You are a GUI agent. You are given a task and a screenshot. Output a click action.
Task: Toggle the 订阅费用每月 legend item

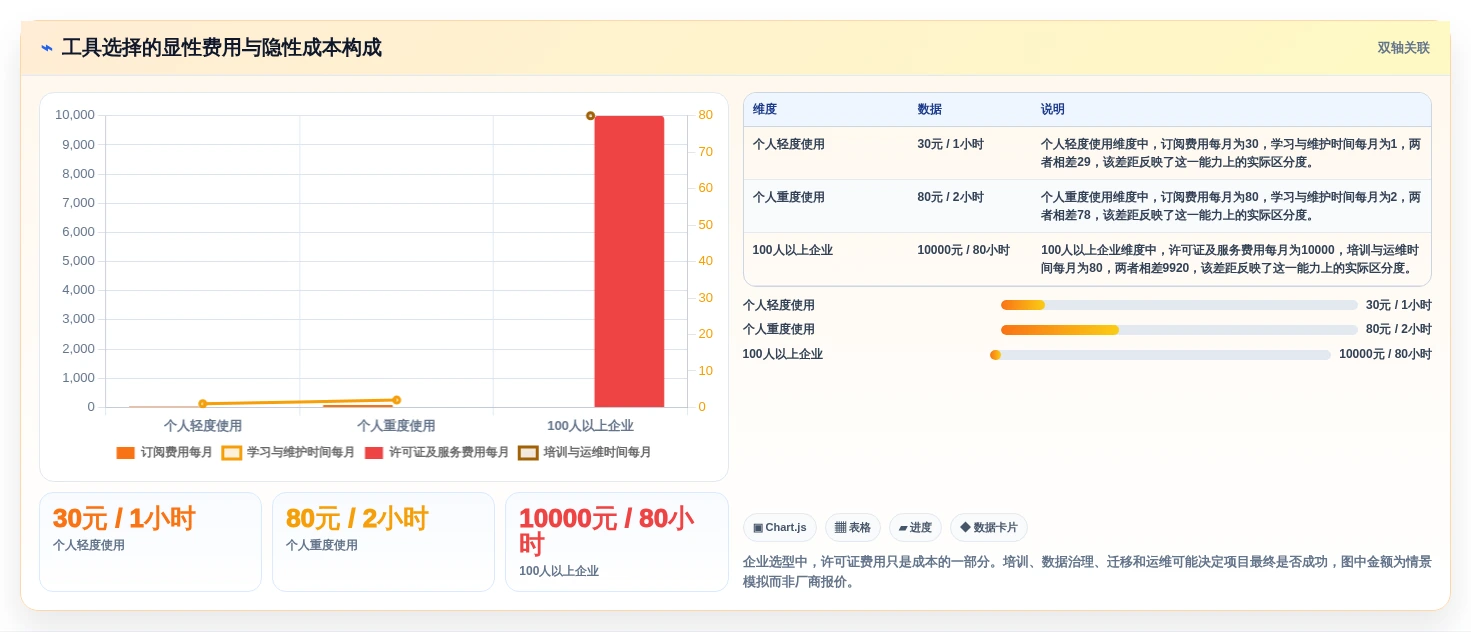pos(164,452)
